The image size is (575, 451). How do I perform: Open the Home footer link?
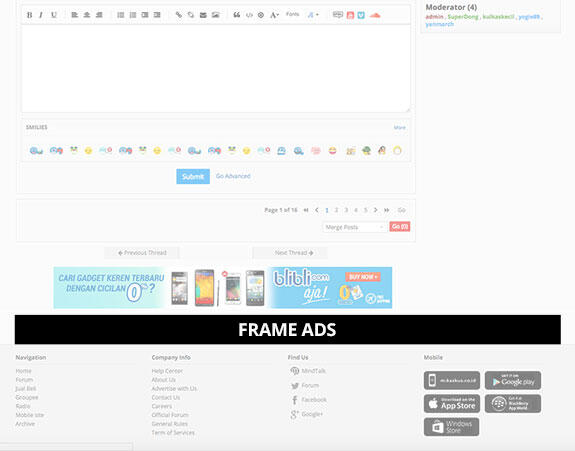[x=23, y=371]
